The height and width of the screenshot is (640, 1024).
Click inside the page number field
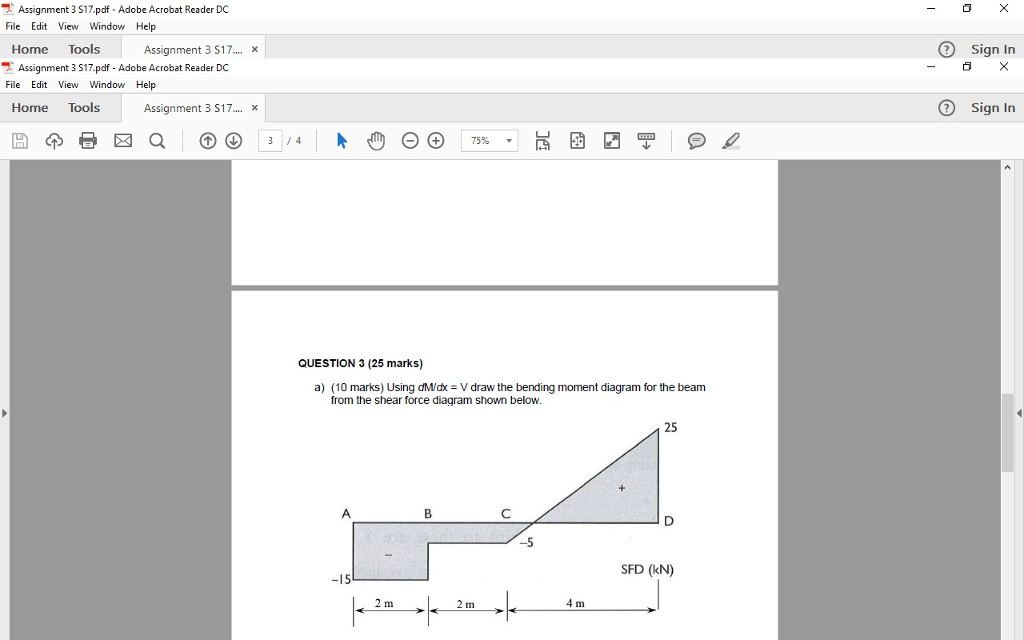pos(269,140)
